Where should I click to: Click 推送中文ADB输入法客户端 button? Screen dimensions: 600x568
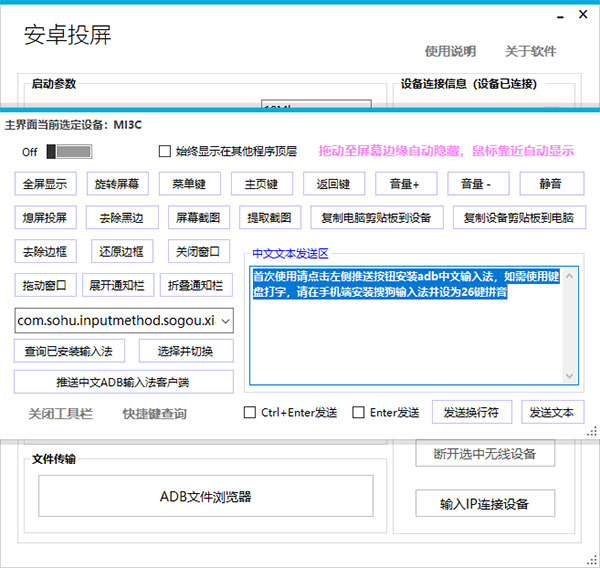click(123, 382)
